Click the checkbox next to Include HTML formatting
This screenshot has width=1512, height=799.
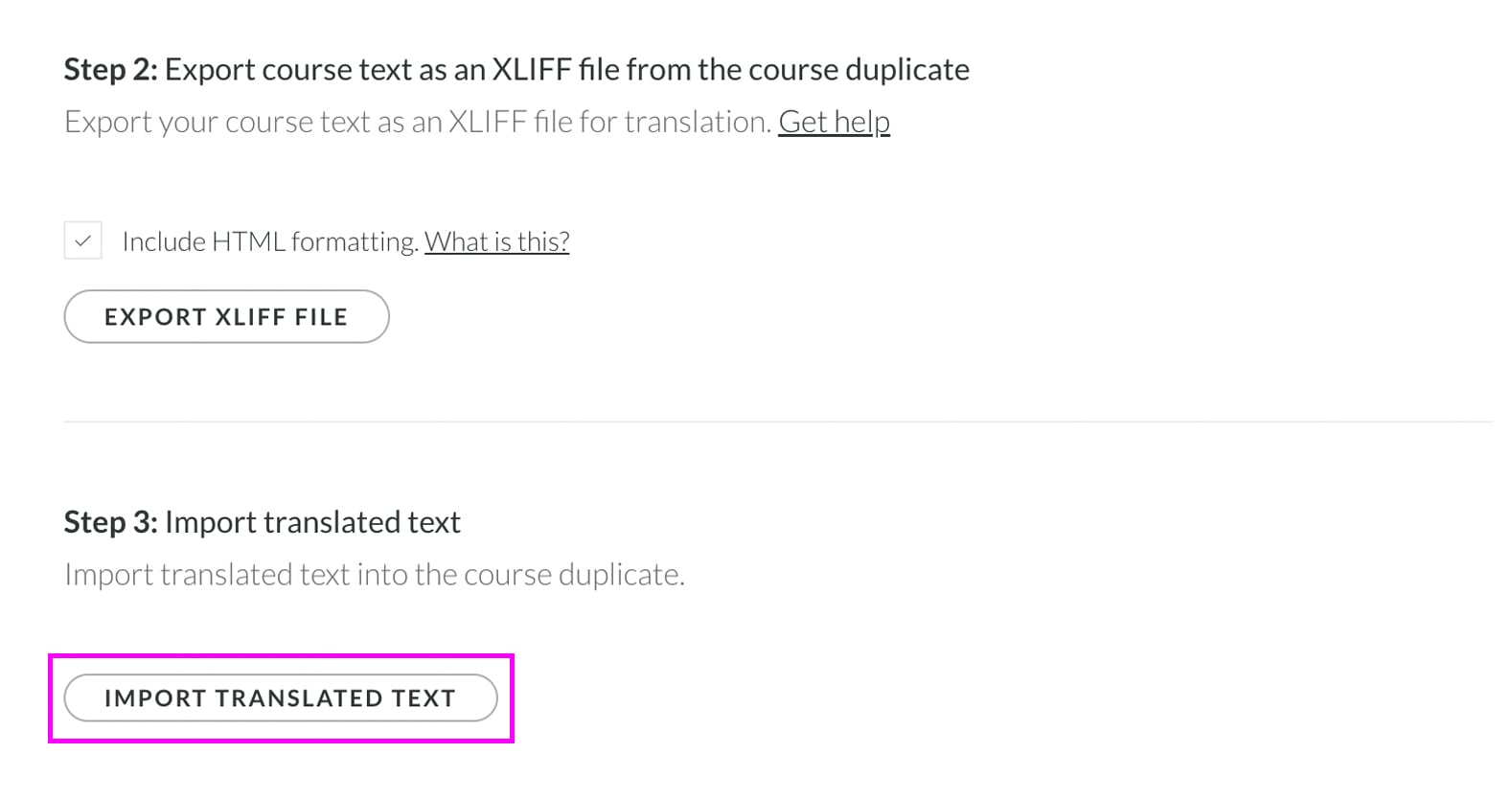(83, 240)
